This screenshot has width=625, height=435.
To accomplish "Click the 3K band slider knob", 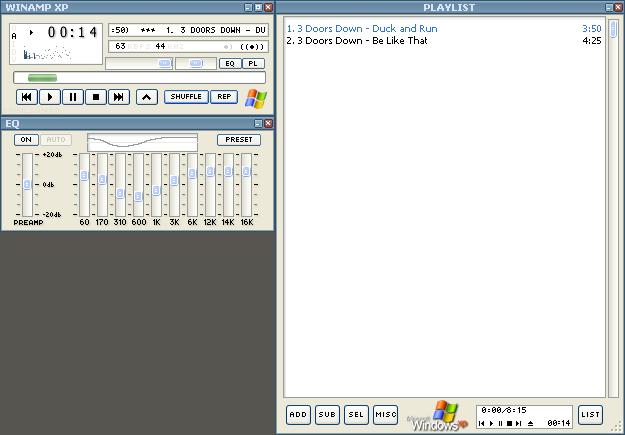I will point(174,181).
